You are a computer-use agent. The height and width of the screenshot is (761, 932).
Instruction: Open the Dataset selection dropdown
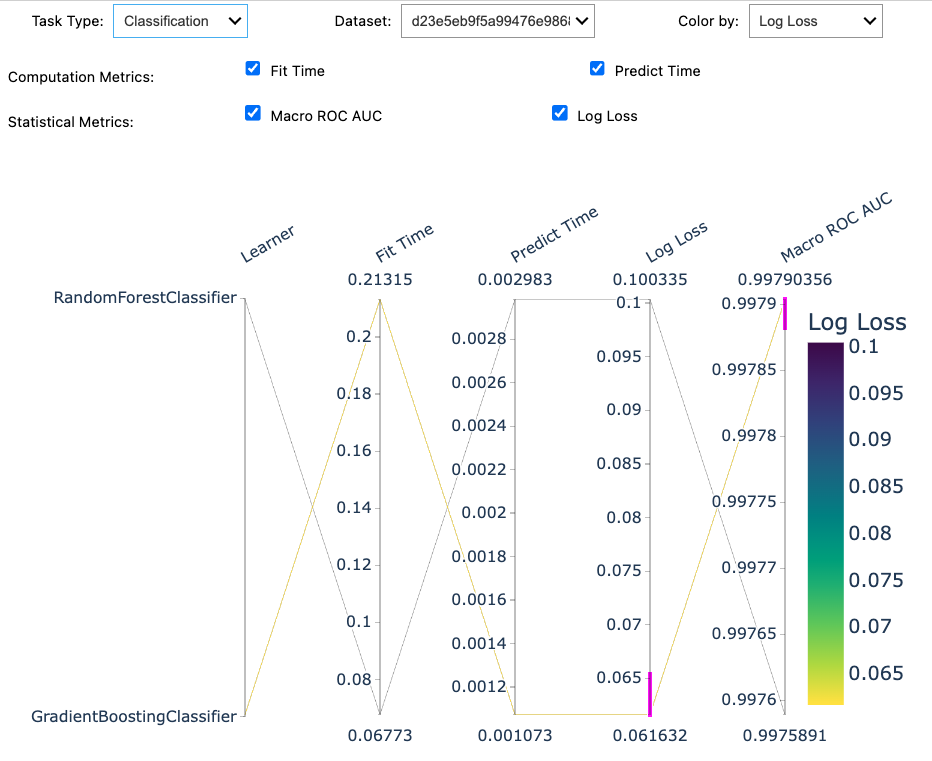(497, 20)
